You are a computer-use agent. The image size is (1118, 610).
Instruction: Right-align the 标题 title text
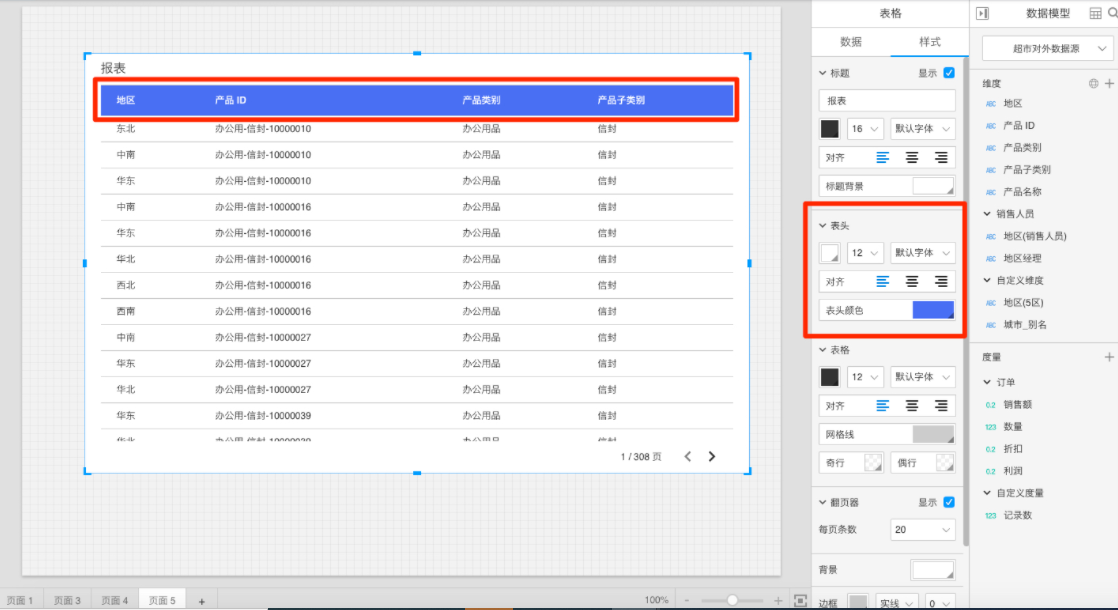pos(941,157)
